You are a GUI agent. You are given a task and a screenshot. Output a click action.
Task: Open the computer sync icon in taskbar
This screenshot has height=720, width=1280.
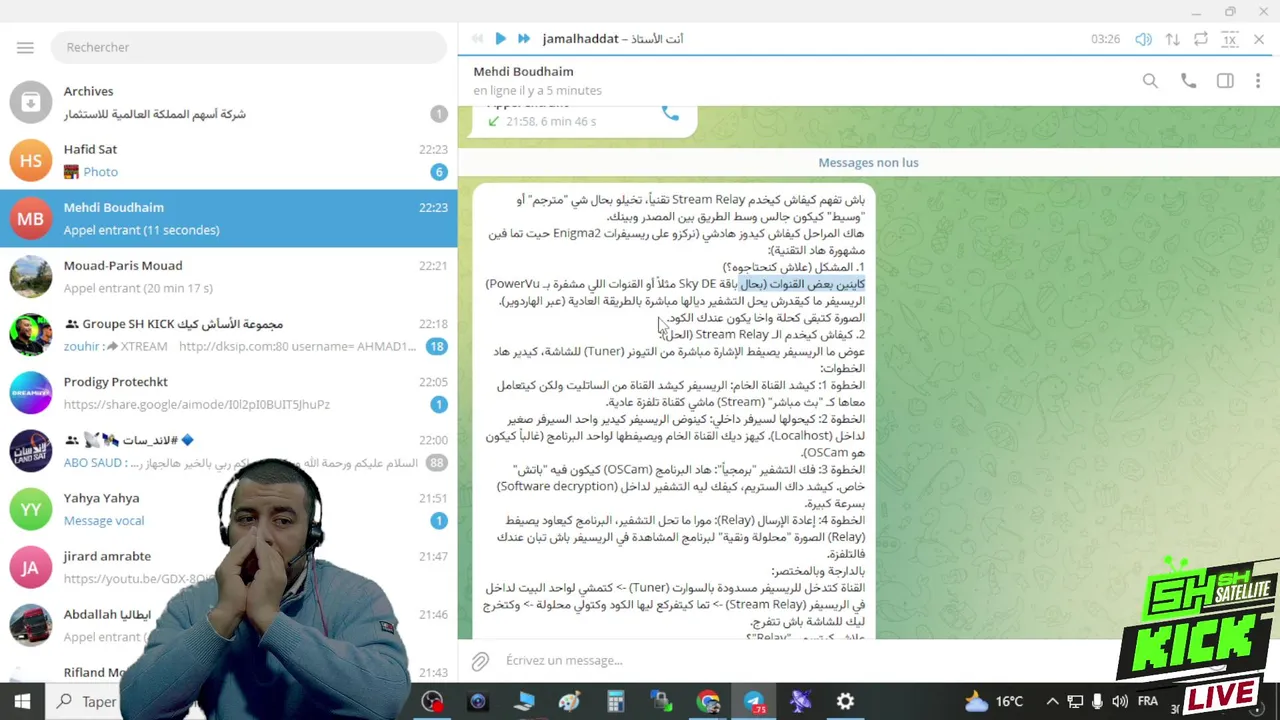(x=524, y=702)
